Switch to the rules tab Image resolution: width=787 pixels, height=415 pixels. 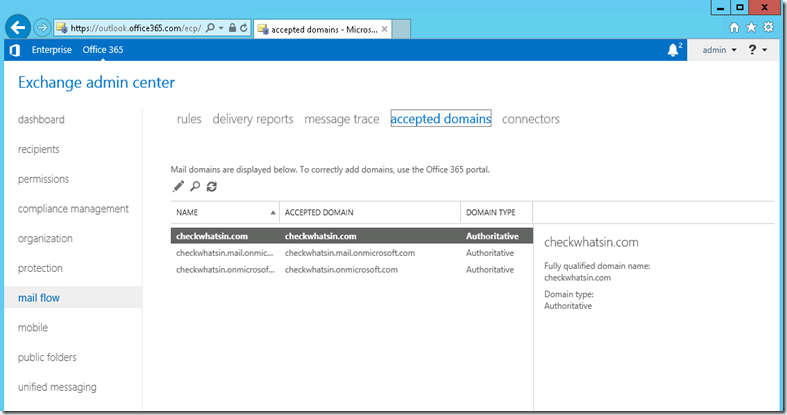tap(189, 119)
